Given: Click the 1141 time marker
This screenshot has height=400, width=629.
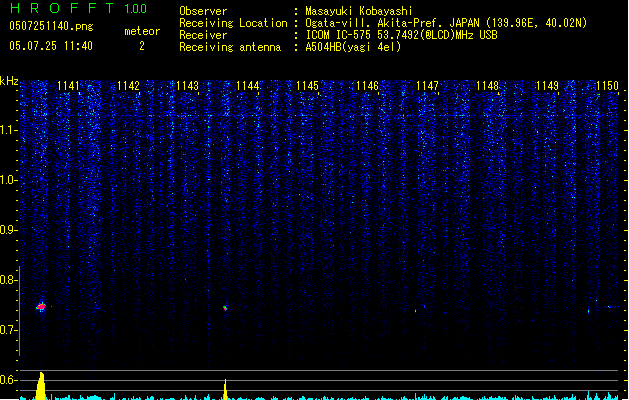Looking at the screenshot, I should 69,86.
